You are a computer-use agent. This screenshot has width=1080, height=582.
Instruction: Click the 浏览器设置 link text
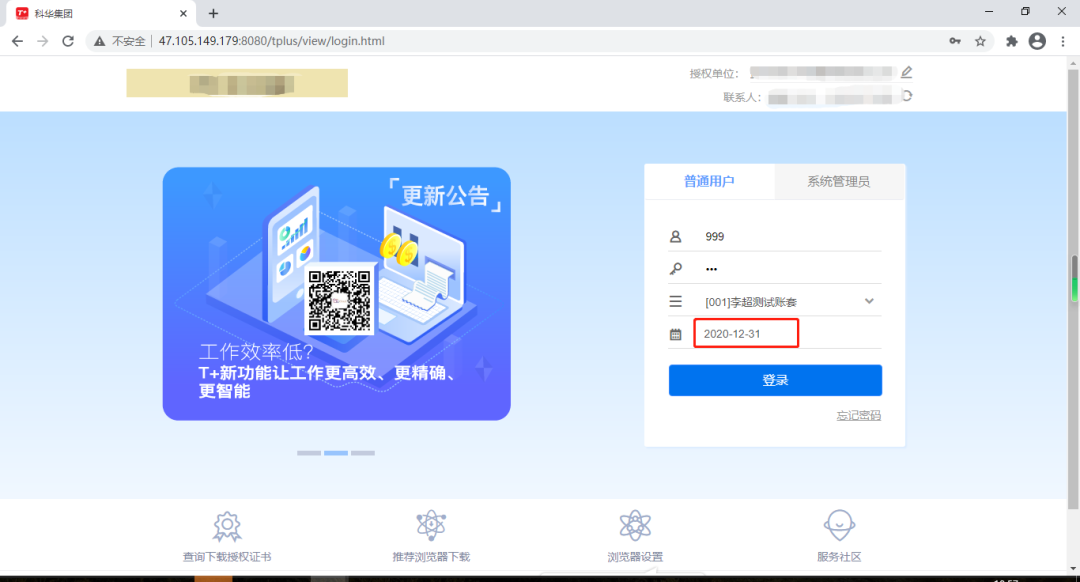coord(635,557)
